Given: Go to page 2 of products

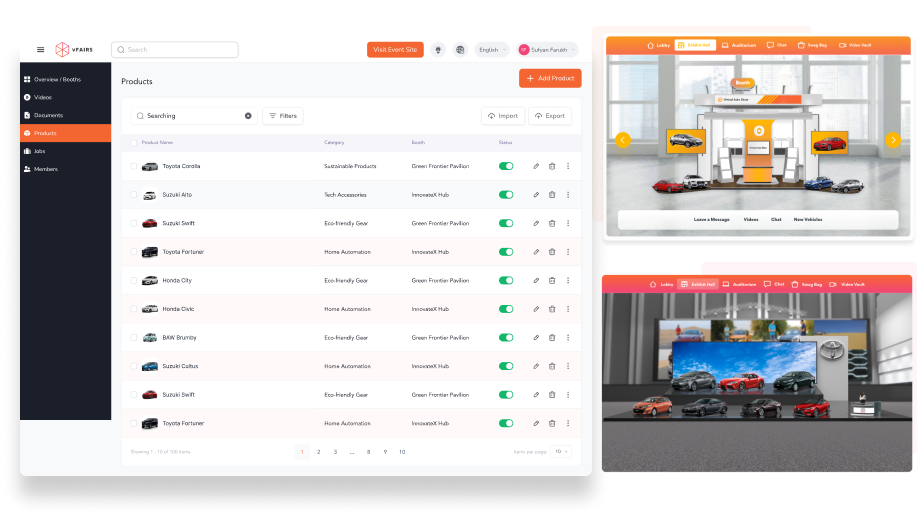Looking at the screenshot, I should [x=318, y=452].
